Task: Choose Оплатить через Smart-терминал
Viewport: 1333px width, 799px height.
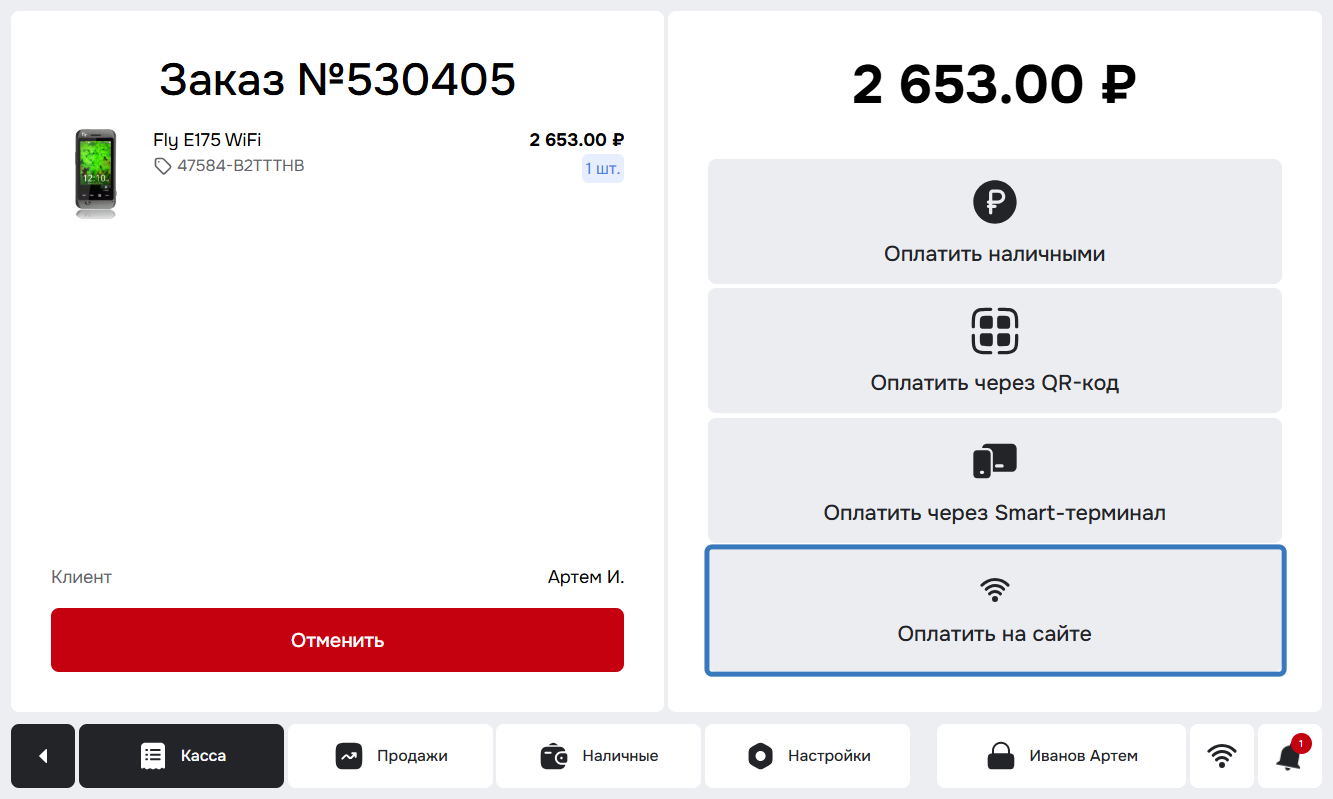Action: [x=995, y=480]
